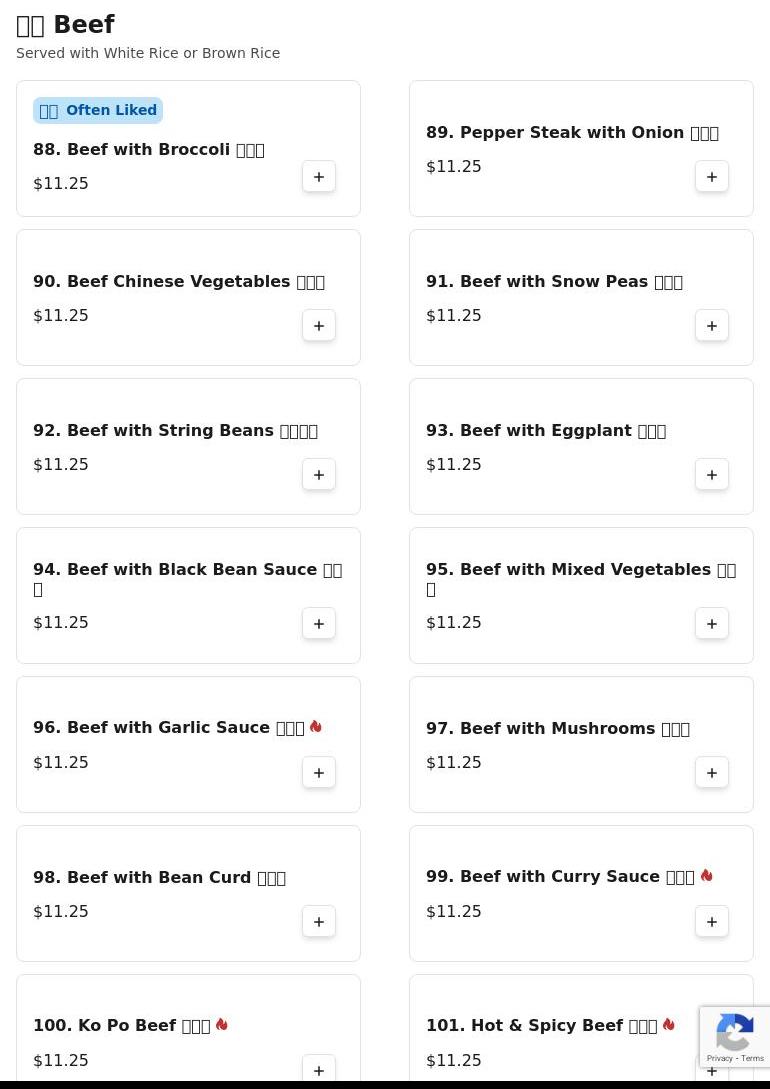Click plus for Beef with String Beans

point(319,474)
